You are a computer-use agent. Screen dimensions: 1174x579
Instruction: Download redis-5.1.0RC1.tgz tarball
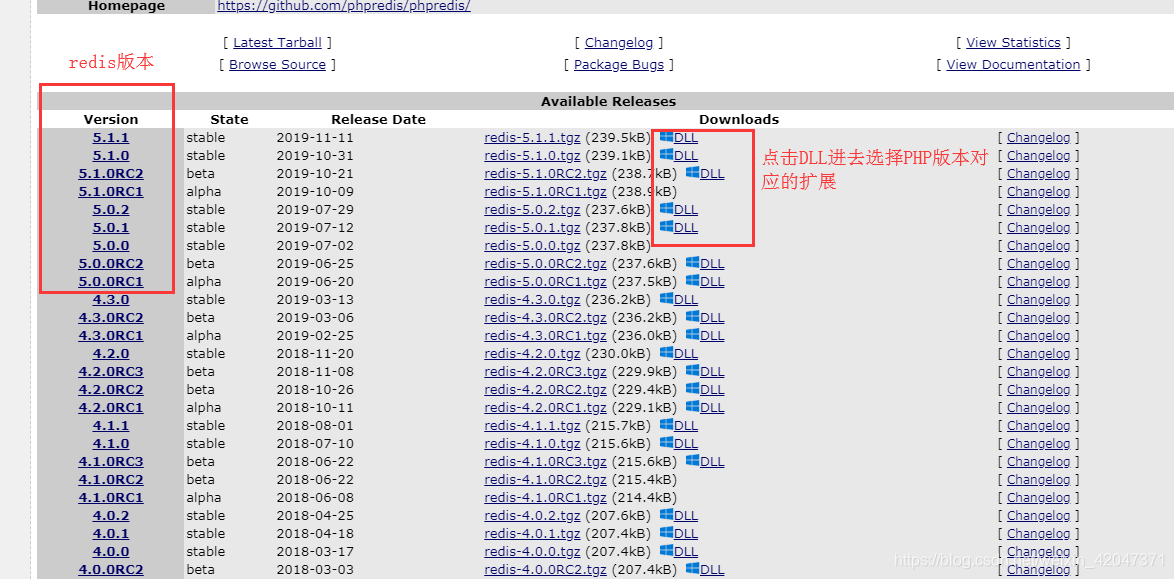tap(545, 192)
